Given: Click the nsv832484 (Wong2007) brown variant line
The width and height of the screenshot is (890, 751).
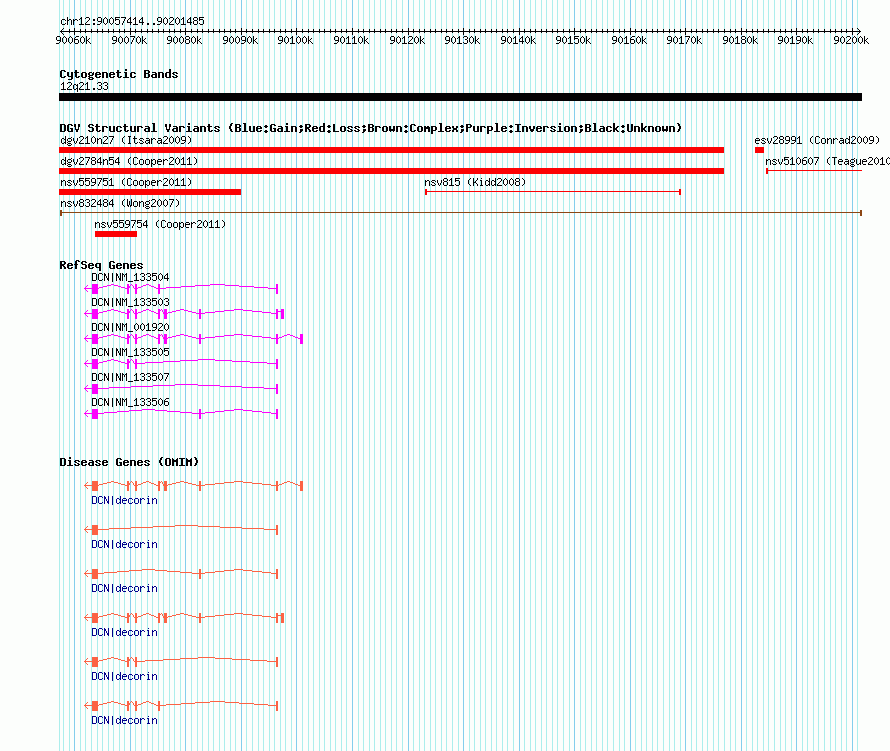Looking at the screenshot, I should pos(461,213).
